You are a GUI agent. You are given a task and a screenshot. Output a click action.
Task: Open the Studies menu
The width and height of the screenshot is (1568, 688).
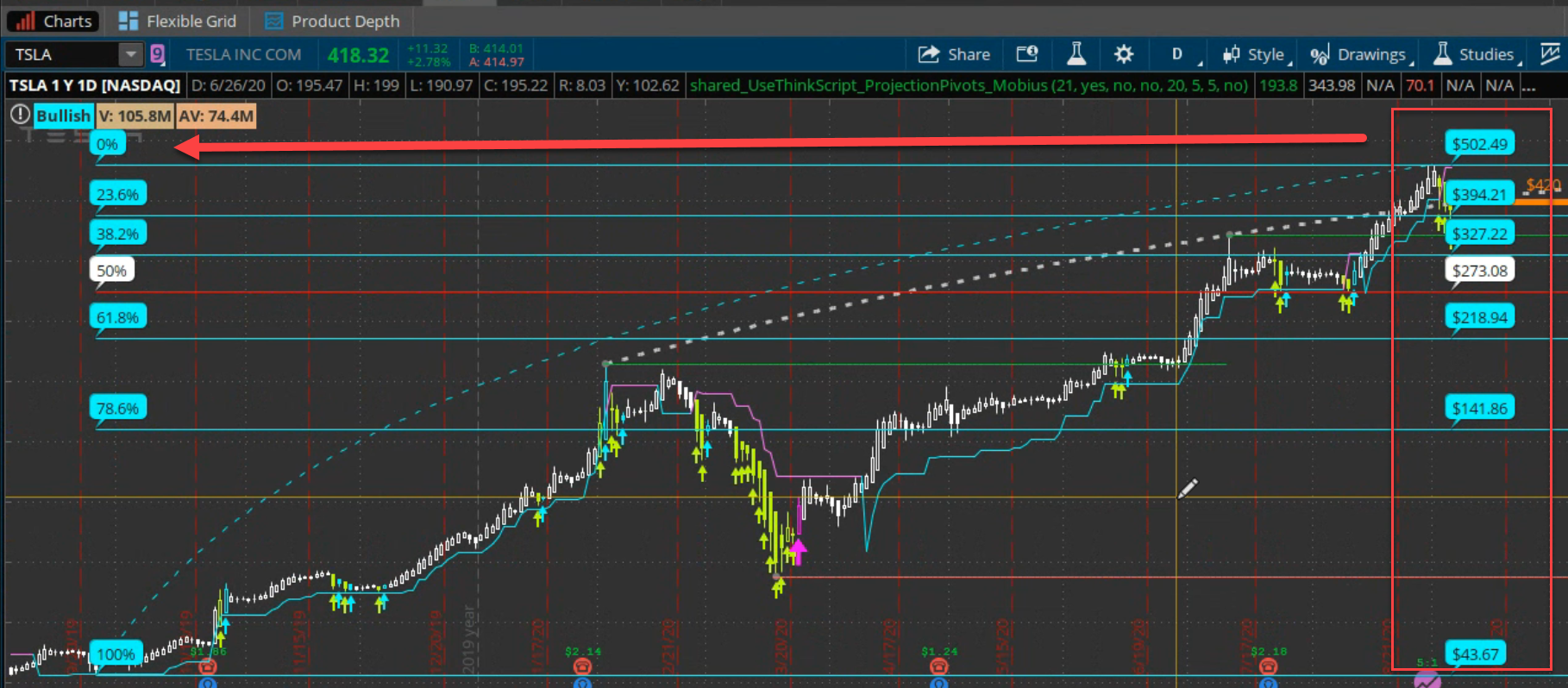(x=1476, y=54)
